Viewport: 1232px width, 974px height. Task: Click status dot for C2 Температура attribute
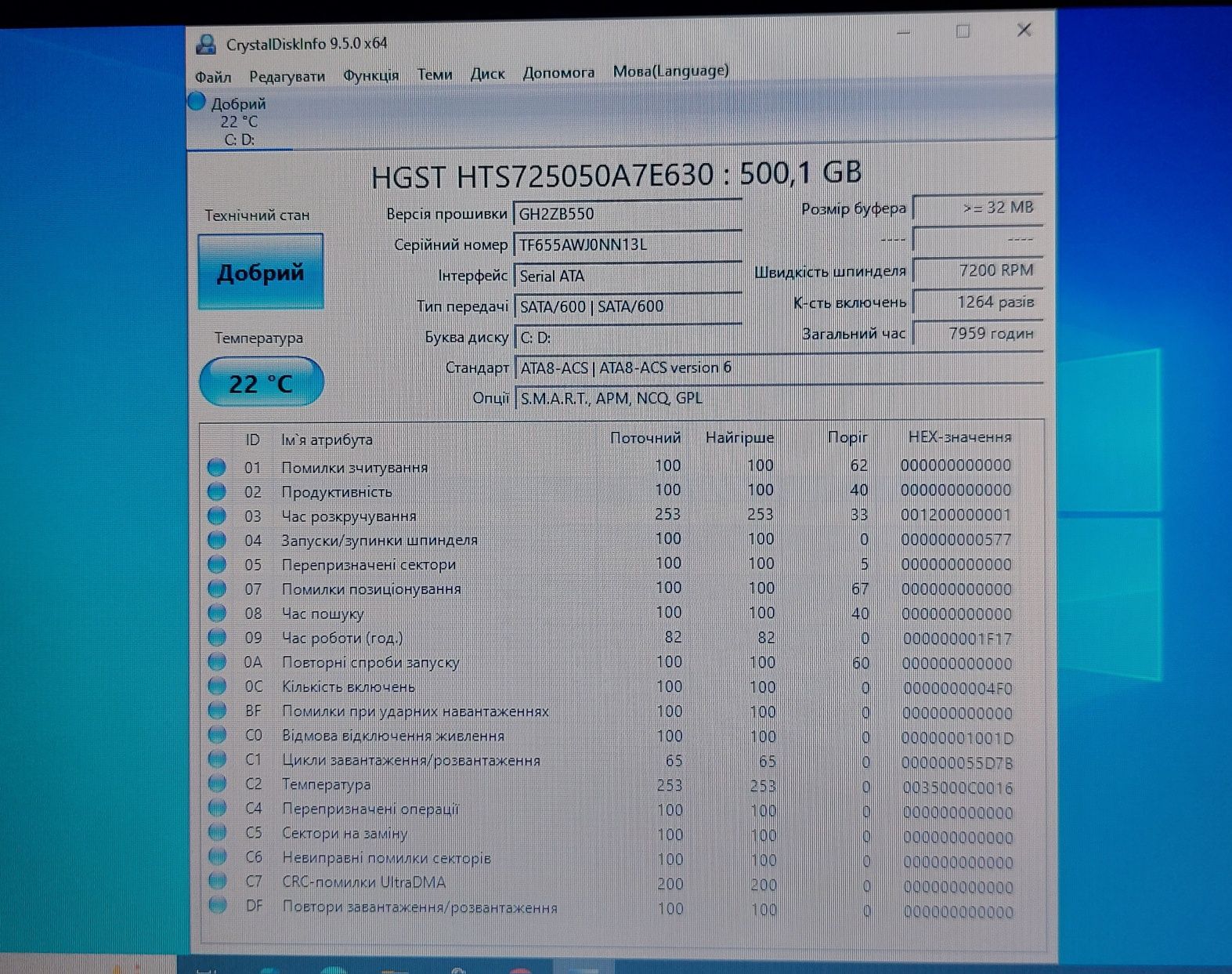point(217,783)
